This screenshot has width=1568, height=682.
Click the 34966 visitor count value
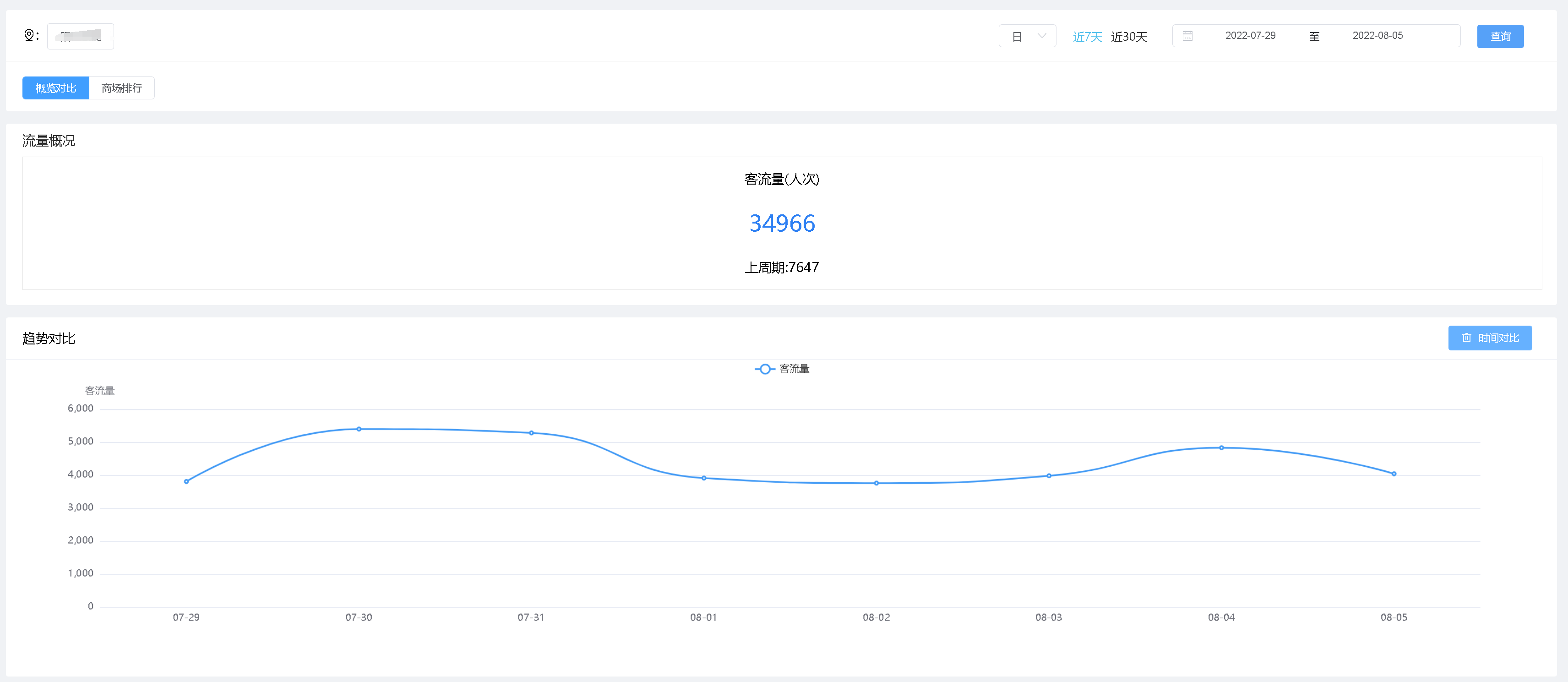782,224
